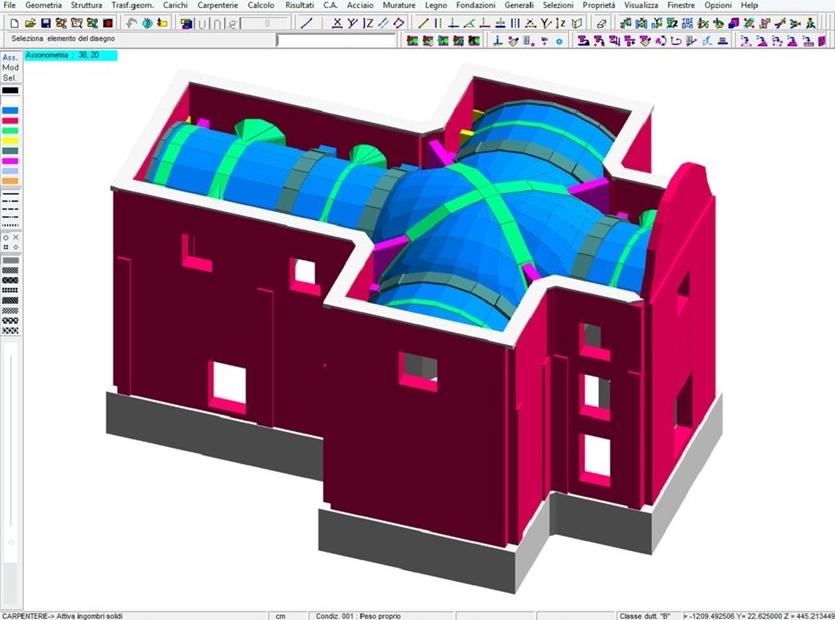The height and width of the screenshot is (620, 835).
Task: Open the Geometria menu
Action: pos(43,6)
